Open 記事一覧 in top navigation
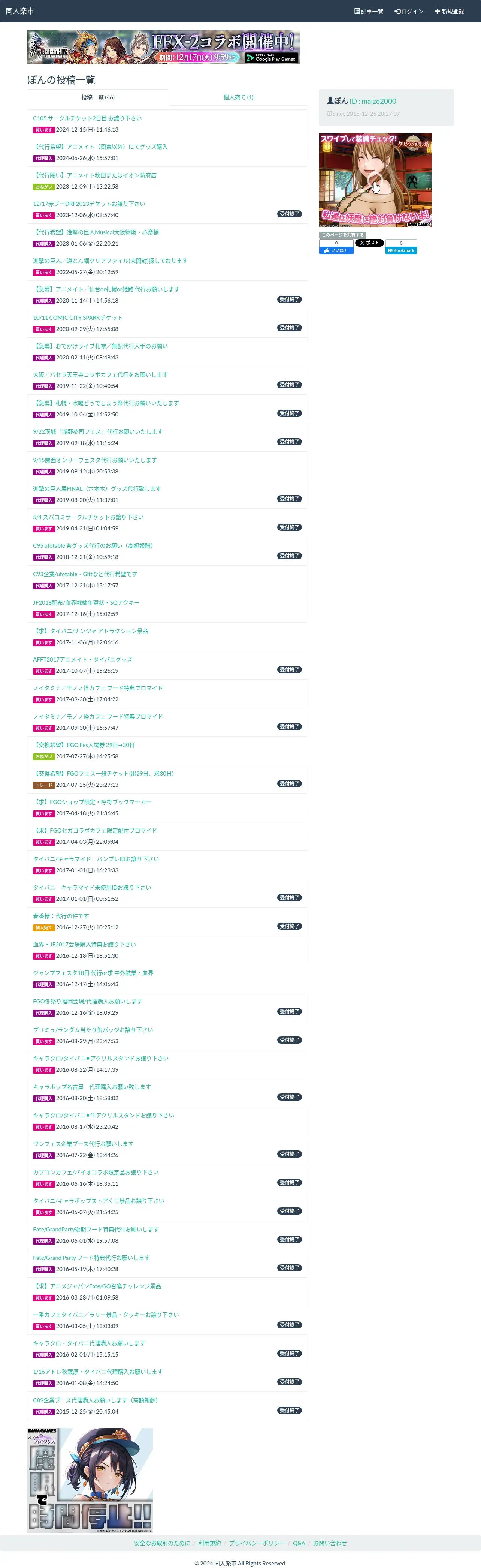Viewport: 481px width, 1568px height. point(369,12)
